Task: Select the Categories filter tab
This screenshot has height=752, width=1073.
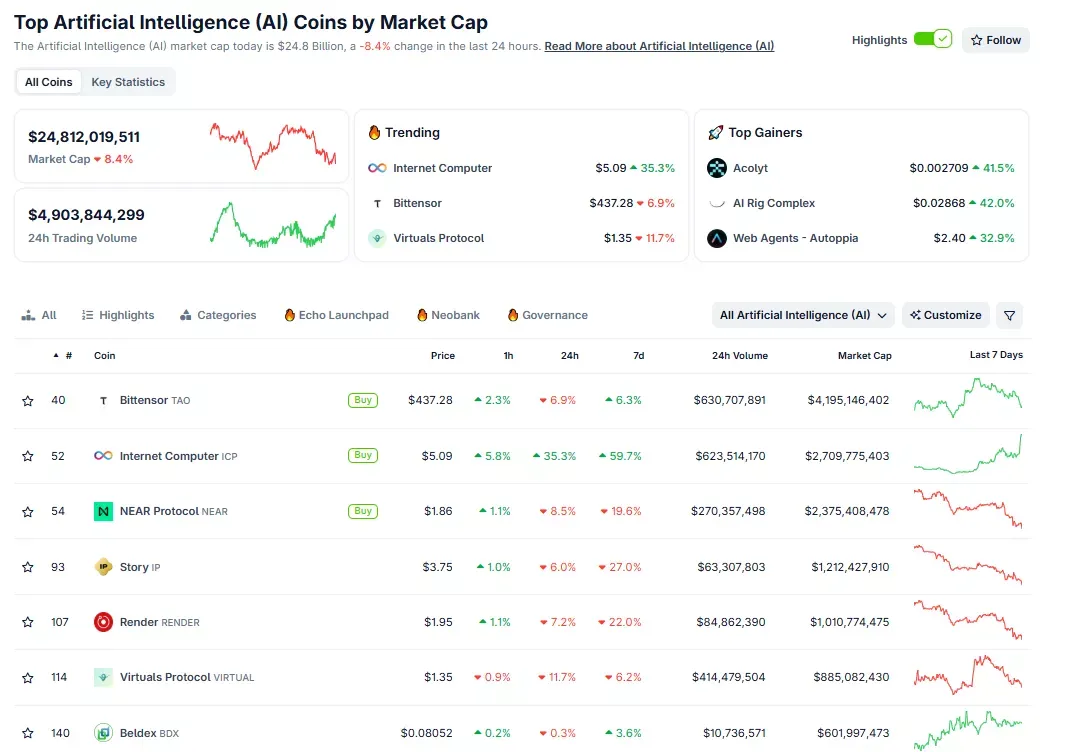Action: 218,314
